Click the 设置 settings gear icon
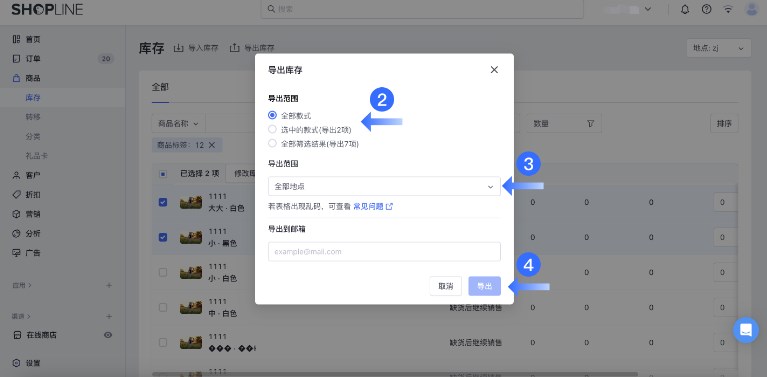This screenshot has height=377, width=767. pyautogui.click(x=17, y=363)
